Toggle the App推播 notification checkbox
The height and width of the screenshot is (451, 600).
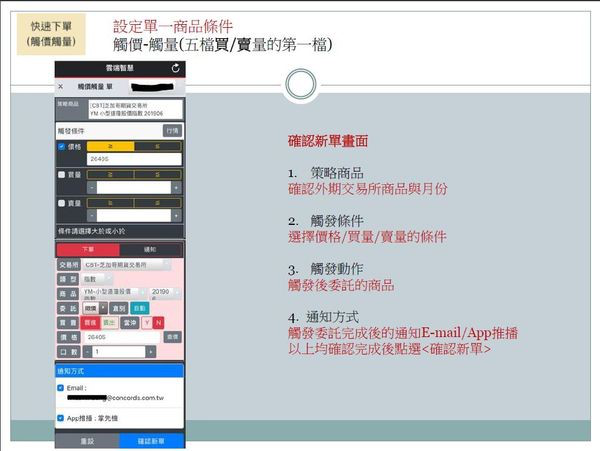(60, 418)
